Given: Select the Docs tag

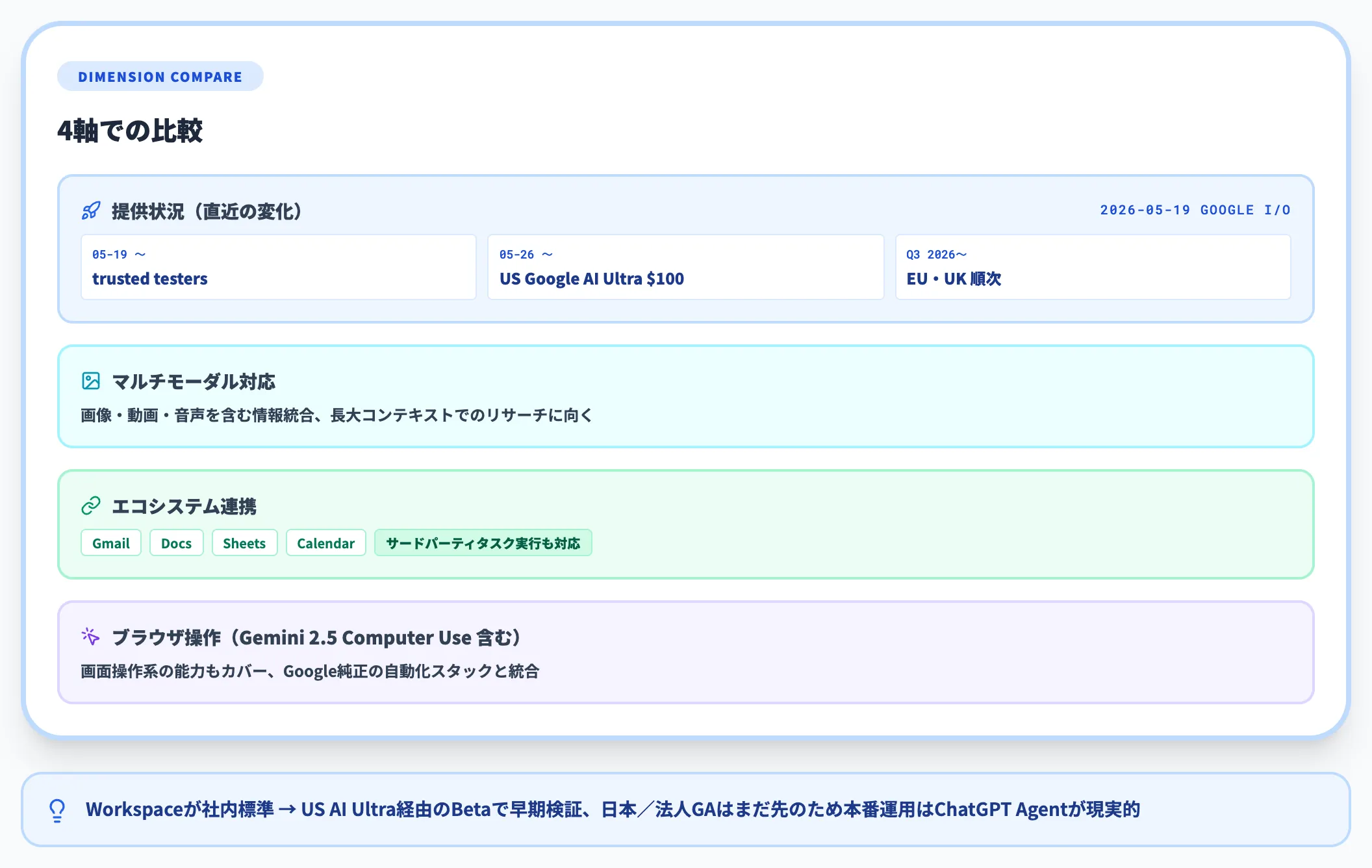Looking at the screenshot, I should coord(177,543).
